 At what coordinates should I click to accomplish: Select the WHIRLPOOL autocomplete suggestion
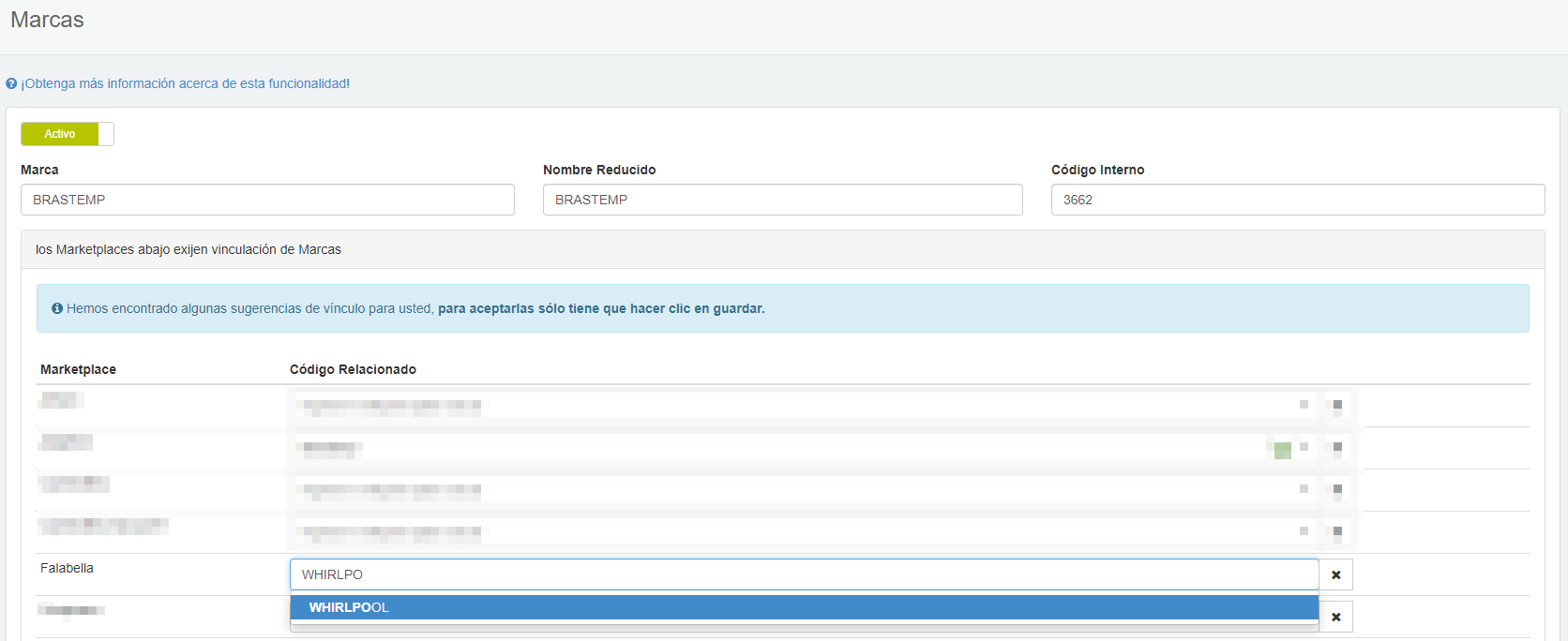coord(804,607)
